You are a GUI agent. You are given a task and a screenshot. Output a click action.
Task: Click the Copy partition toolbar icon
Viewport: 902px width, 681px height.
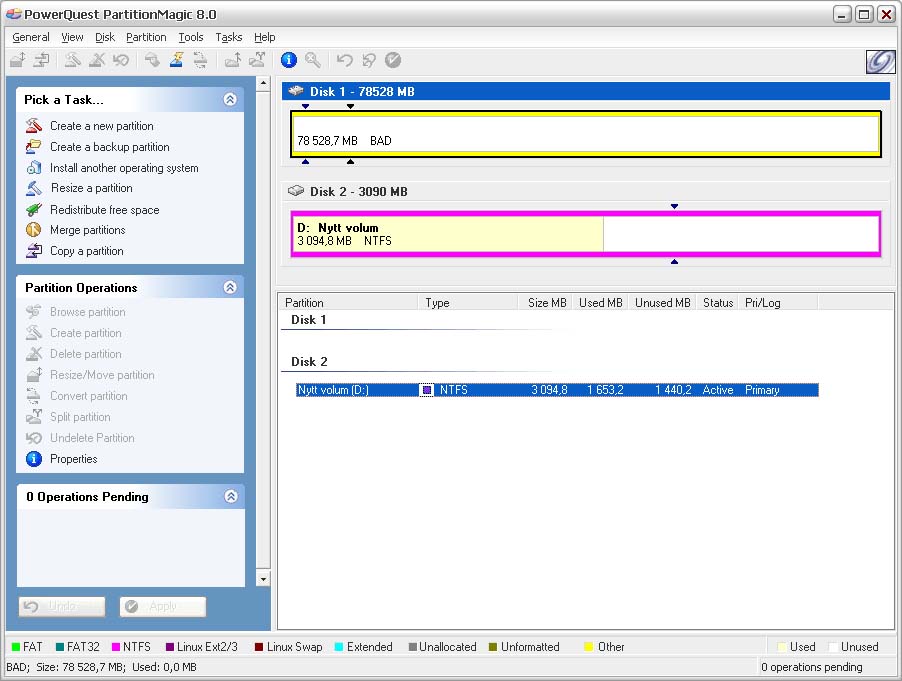pyautogui.click(x=41, y=59)
